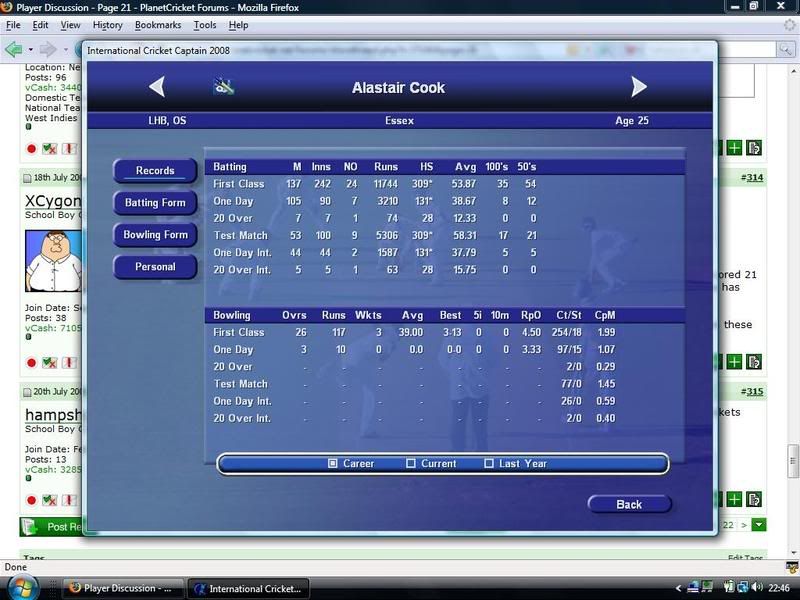Click the Back button in the game window

[x=629, y=504]
